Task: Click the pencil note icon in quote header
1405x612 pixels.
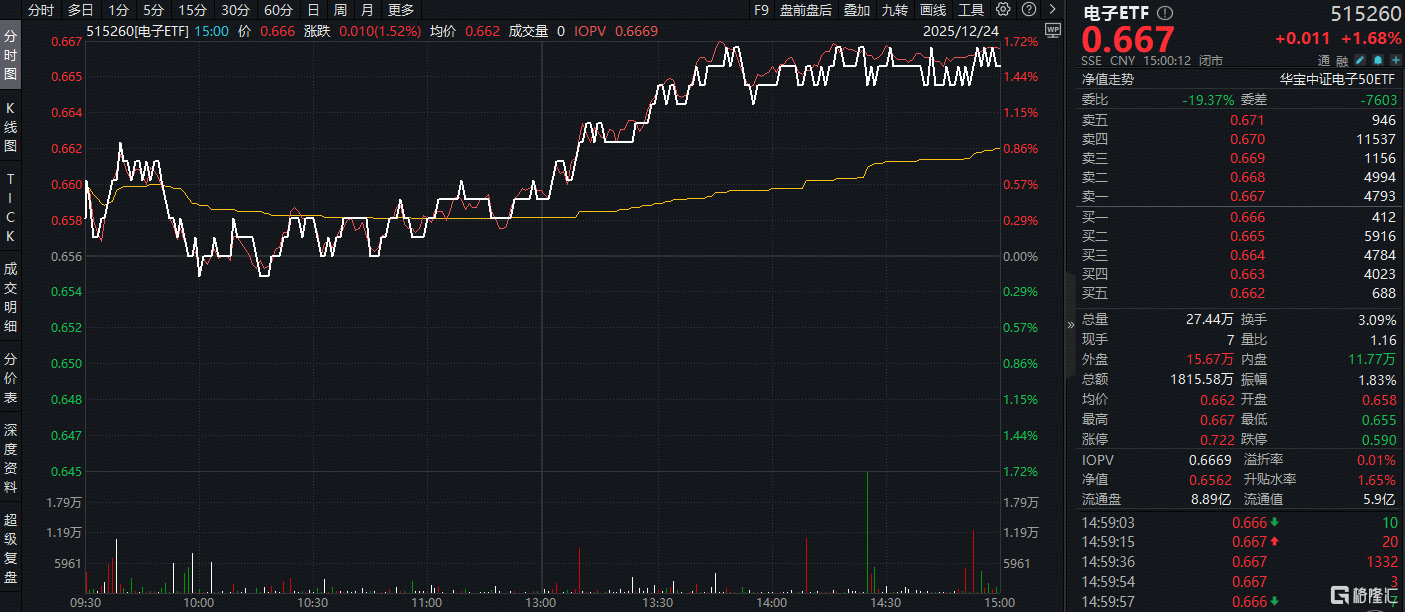Action: (x=1361, y=59)
